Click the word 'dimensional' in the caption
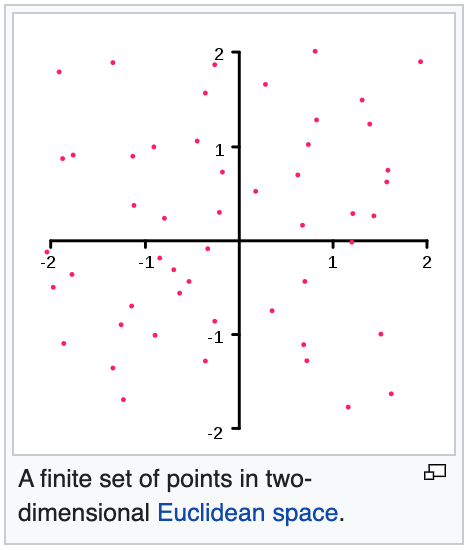The image size is (470, 550). (84, 513)
